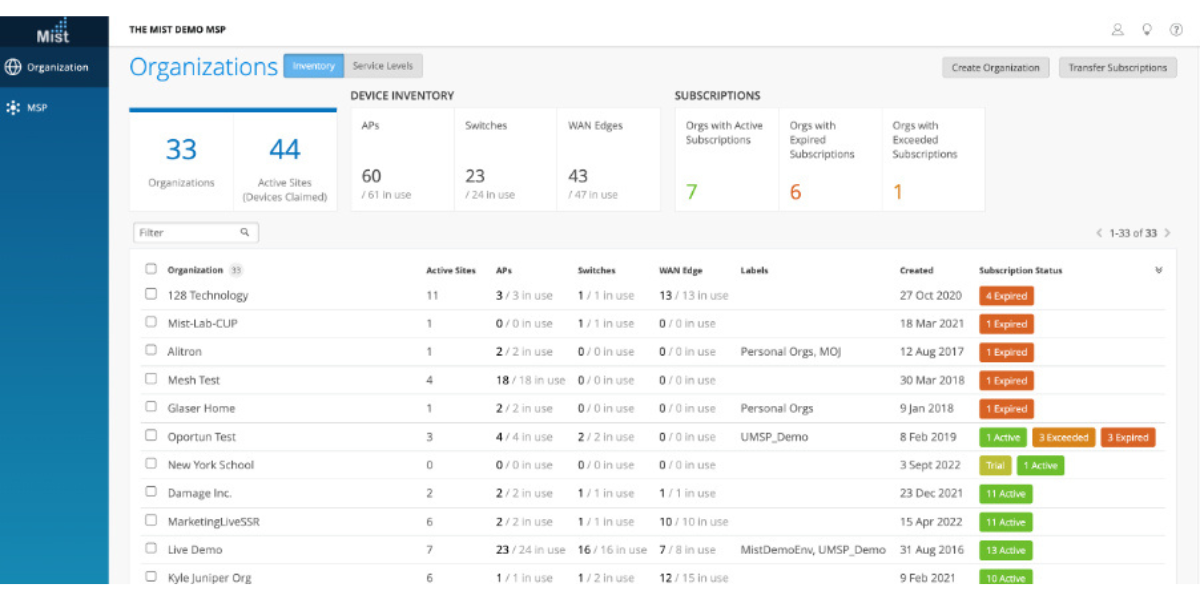Screen dimensions: 1200x600
Task: Check the New York School row checkbox
Action: (151, 463)
